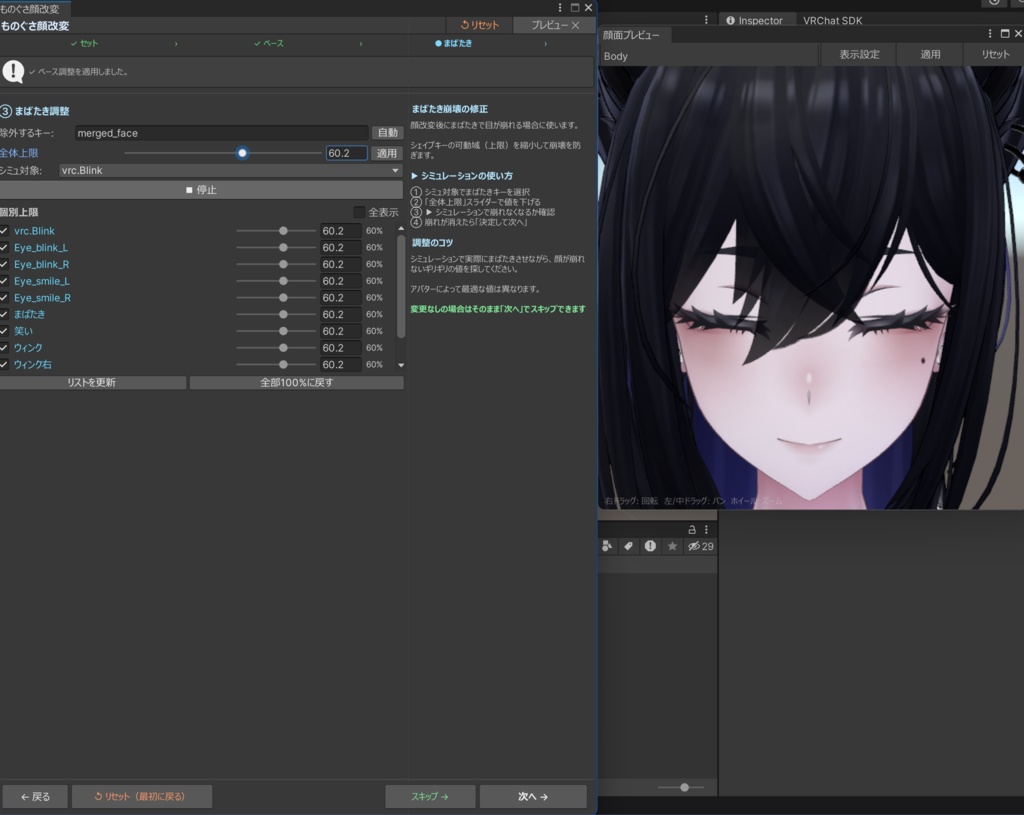Image resolution: width=1024 pixels, height=815 pixels.
Task: Uncheck the vrc.Blink checkbox
Action: [x=5, y=231]
